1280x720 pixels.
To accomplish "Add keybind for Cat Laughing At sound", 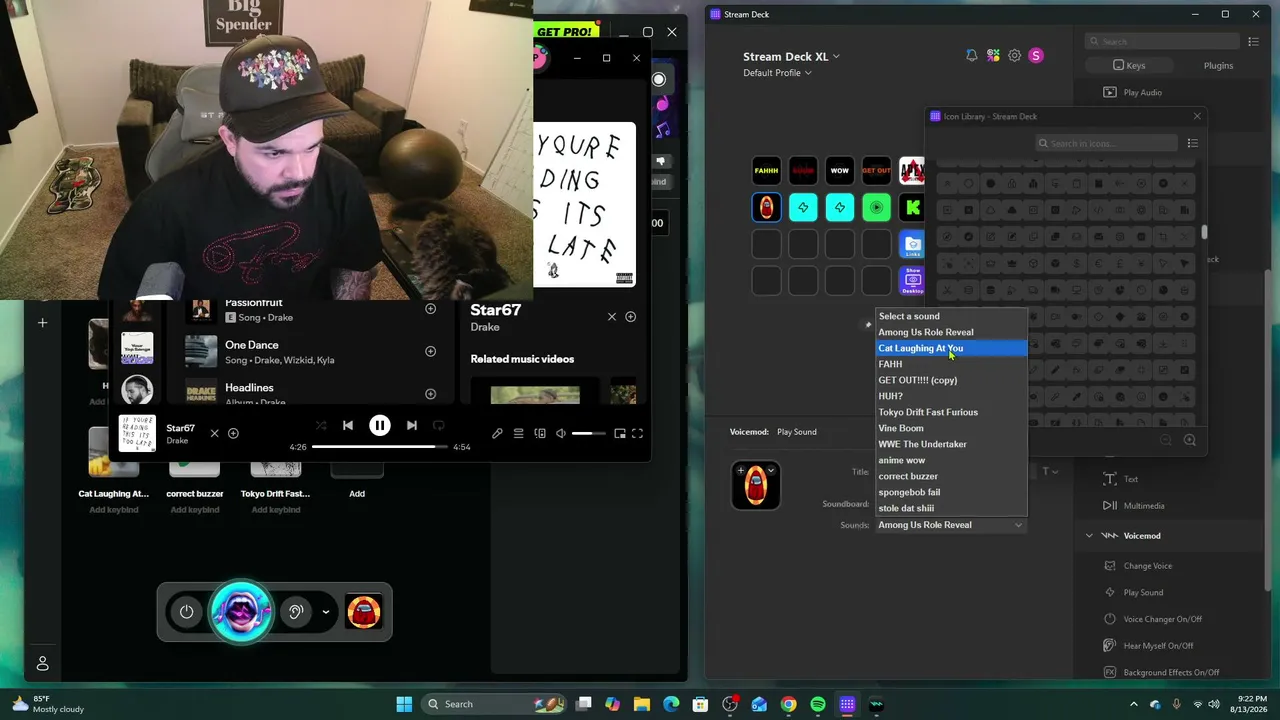I will pyautogui.click(x=113, y=510).
